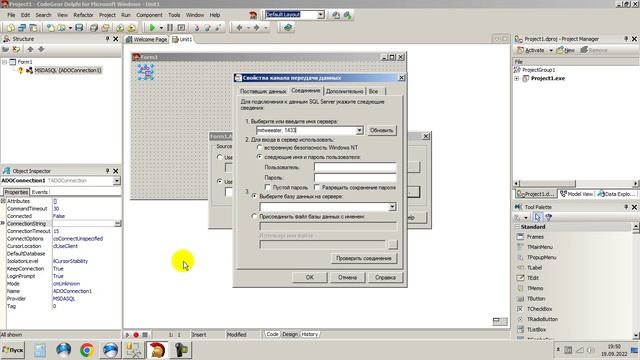Screen dimensions: 640x360
Task: Open Object Inspector component selector dropdown
Action: (117, 181)
